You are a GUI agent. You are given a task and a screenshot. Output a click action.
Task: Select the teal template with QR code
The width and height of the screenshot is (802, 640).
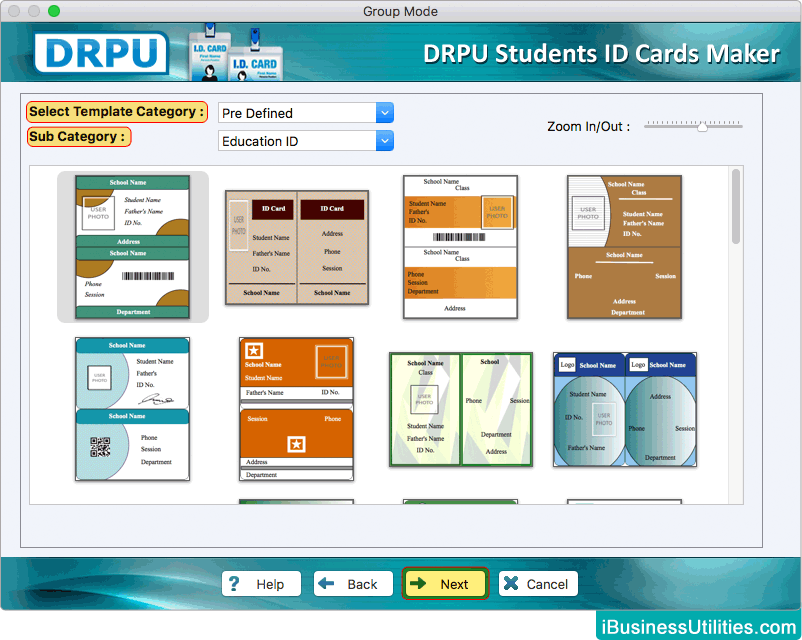tap(132, 409)
